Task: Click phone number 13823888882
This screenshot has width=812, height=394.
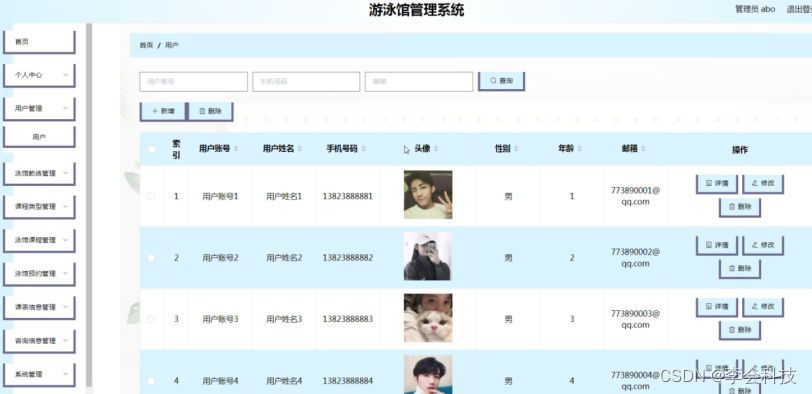Action: click(x=347, y=258)
